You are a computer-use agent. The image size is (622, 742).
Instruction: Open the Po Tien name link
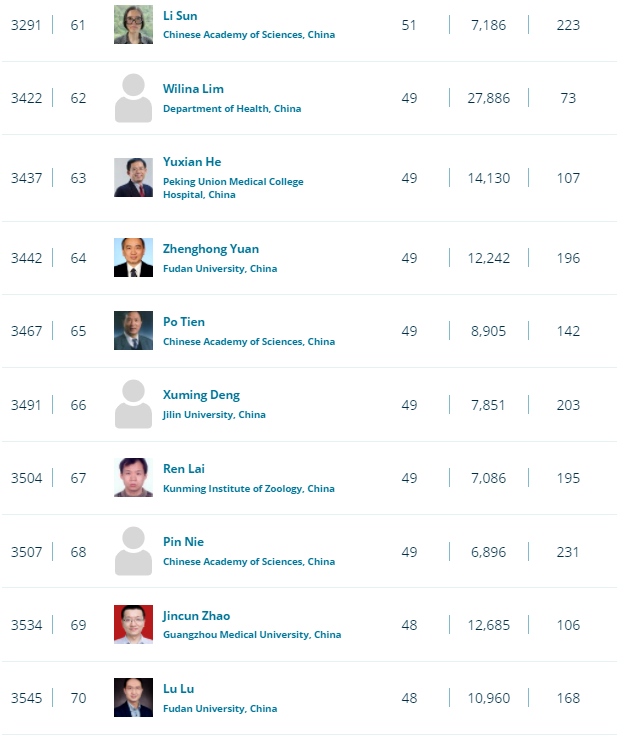pyautogui.click(x=184, y=322)
